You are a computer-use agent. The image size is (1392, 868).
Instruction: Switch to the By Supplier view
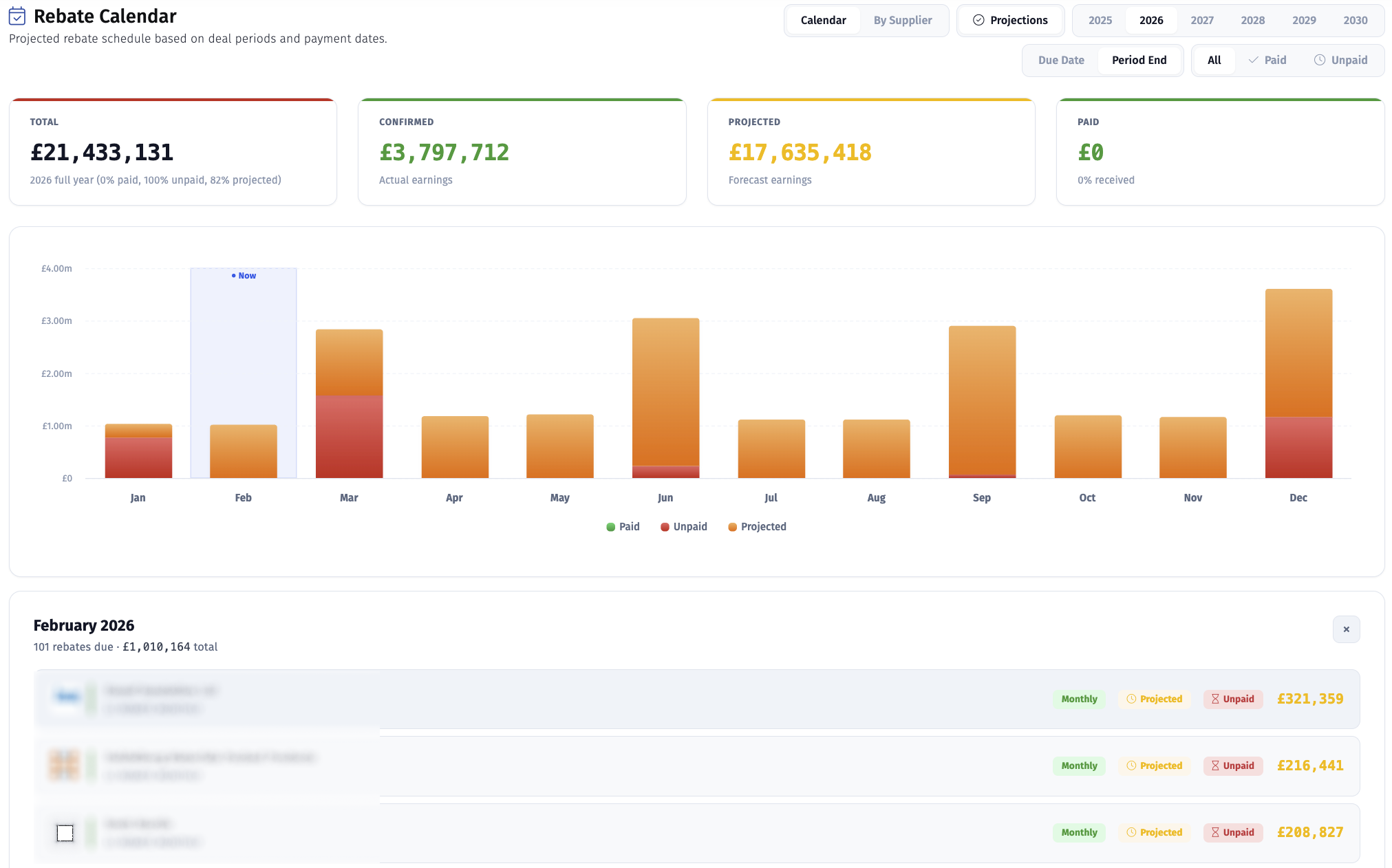click(x=902, y=20)
